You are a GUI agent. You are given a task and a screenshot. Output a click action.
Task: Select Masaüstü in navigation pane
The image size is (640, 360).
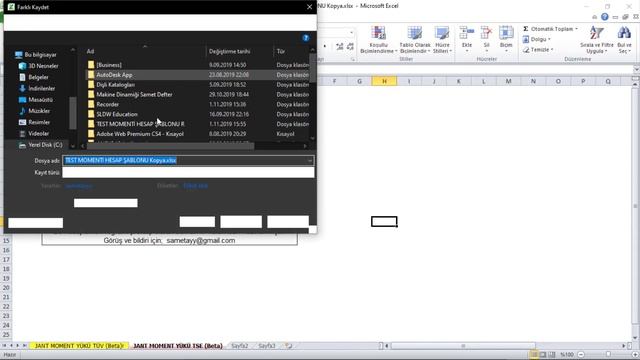(x=36, y=100)
